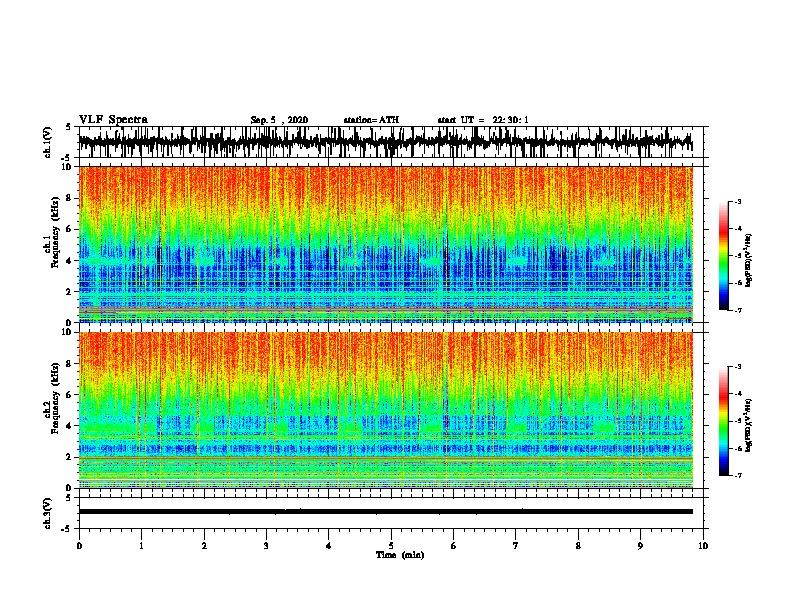The height and width of the screenshot is (612, 792).
Task: Select the "start UT = 22:30: 1" text
Action: click(483, 120)
